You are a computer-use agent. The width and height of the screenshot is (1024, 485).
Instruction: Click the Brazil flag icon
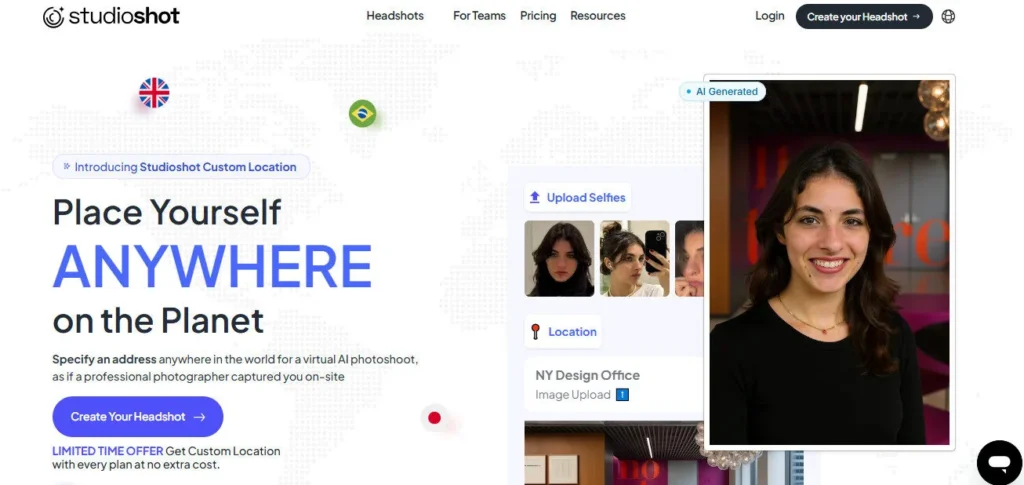point(362,114)
